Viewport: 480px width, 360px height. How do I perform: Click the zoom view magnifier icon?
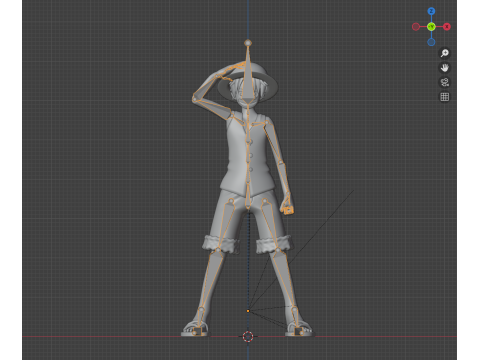point(444,53)
